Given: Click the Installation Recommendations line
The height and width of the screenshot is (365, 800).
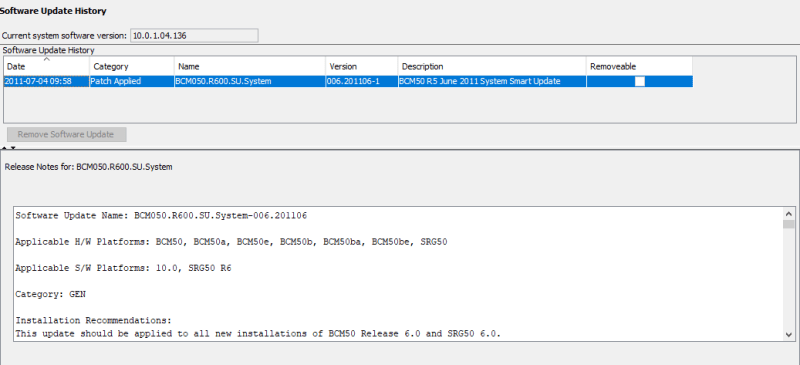Looking at the screenshot, I should pos(93,321).
